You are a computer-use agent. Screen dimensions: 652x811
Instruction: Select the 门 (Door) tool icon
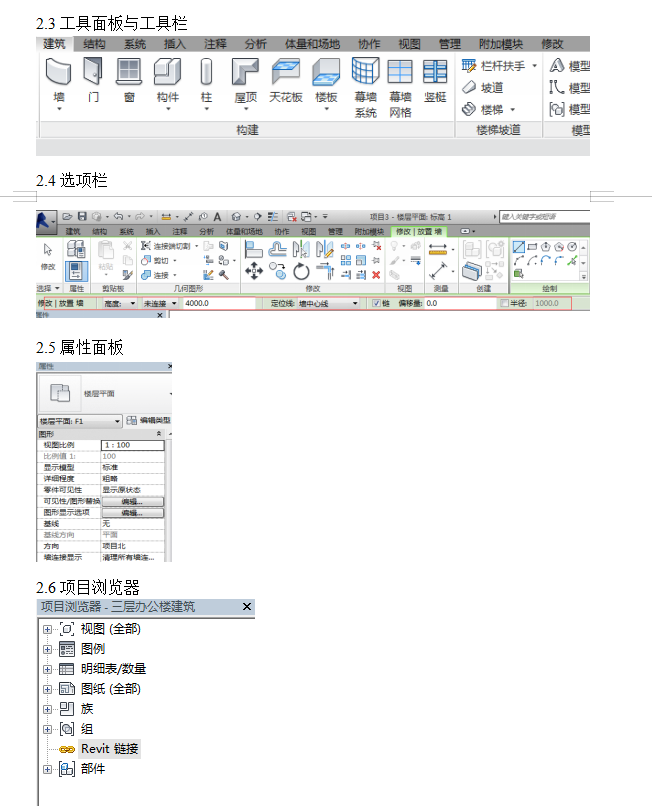[93, 71]
